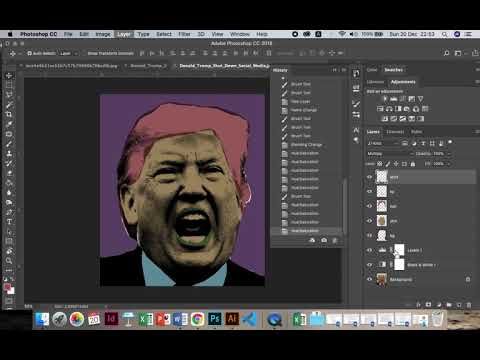480x360 pixels.
Task: Select the Horizontal Type tool
Action: coord(9,222)
